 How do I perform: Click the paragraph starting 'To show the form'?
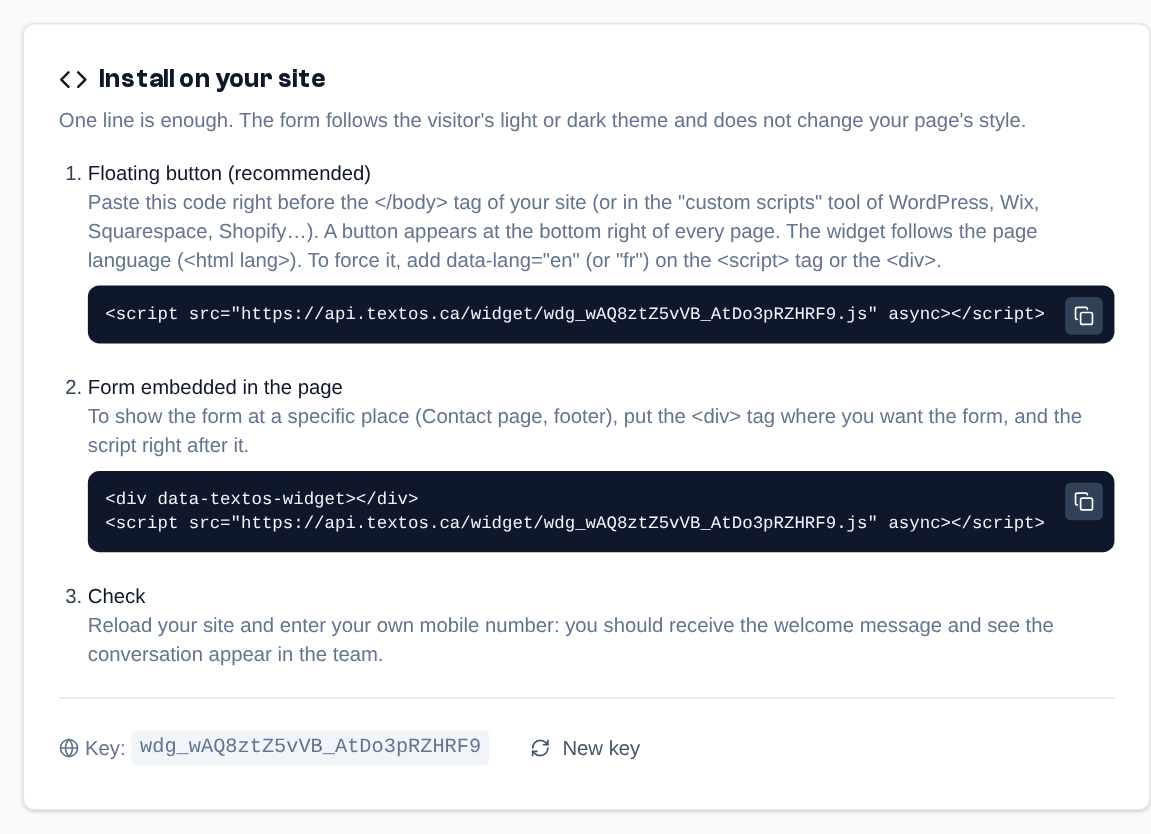(584, 431)
